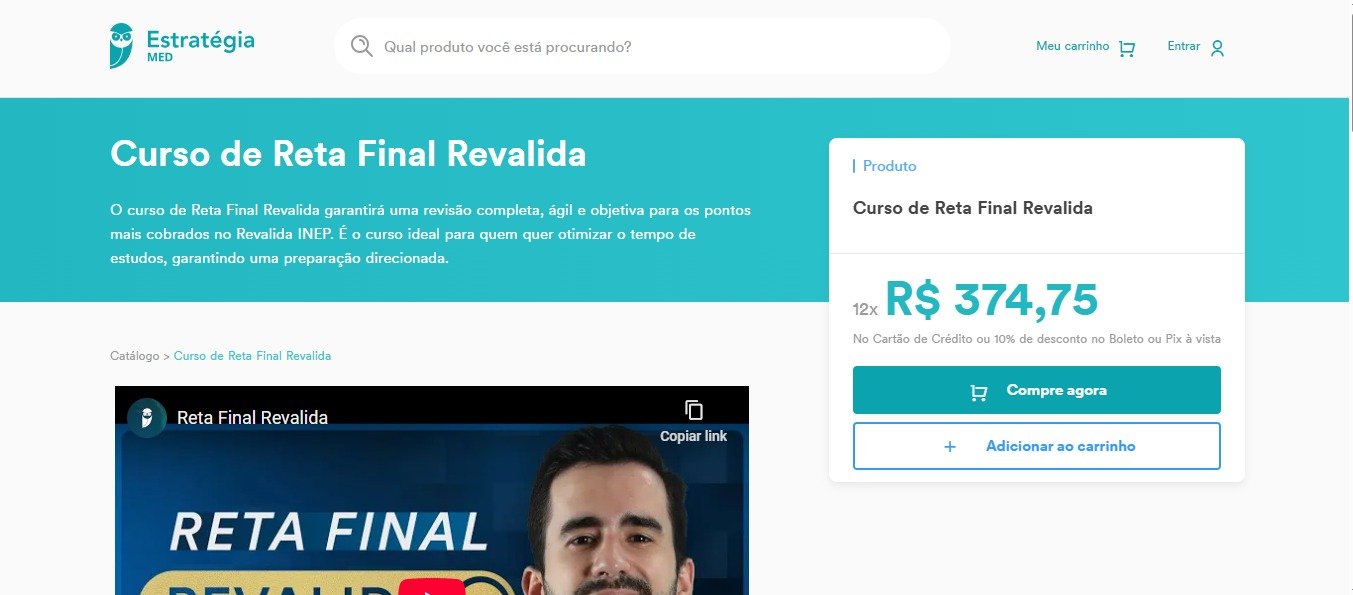Click the Entrar login link
Screen dimensions: 1353x595
point(1184,46)
